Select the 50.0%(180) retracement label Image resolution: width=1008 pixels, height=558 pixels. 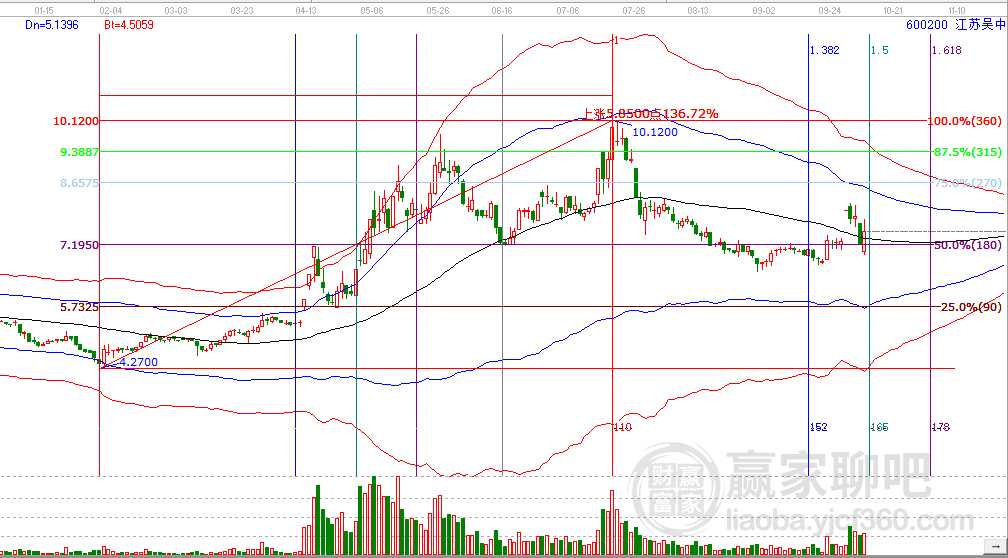(968, 245)
